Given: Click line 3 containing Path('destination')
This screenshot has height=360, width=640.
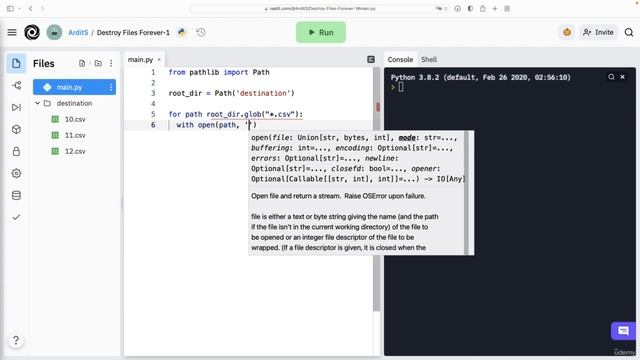Looking at the screenshot, I should [231, 93].
